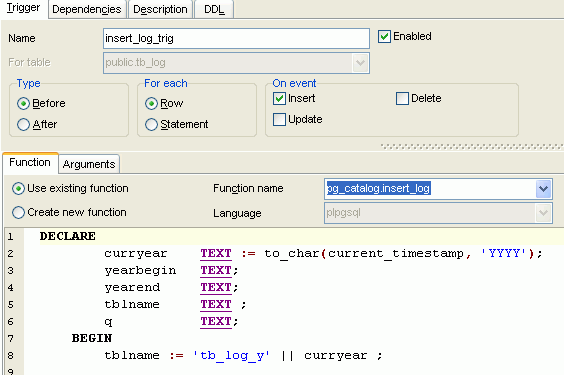Select Use existing function option

18,188
